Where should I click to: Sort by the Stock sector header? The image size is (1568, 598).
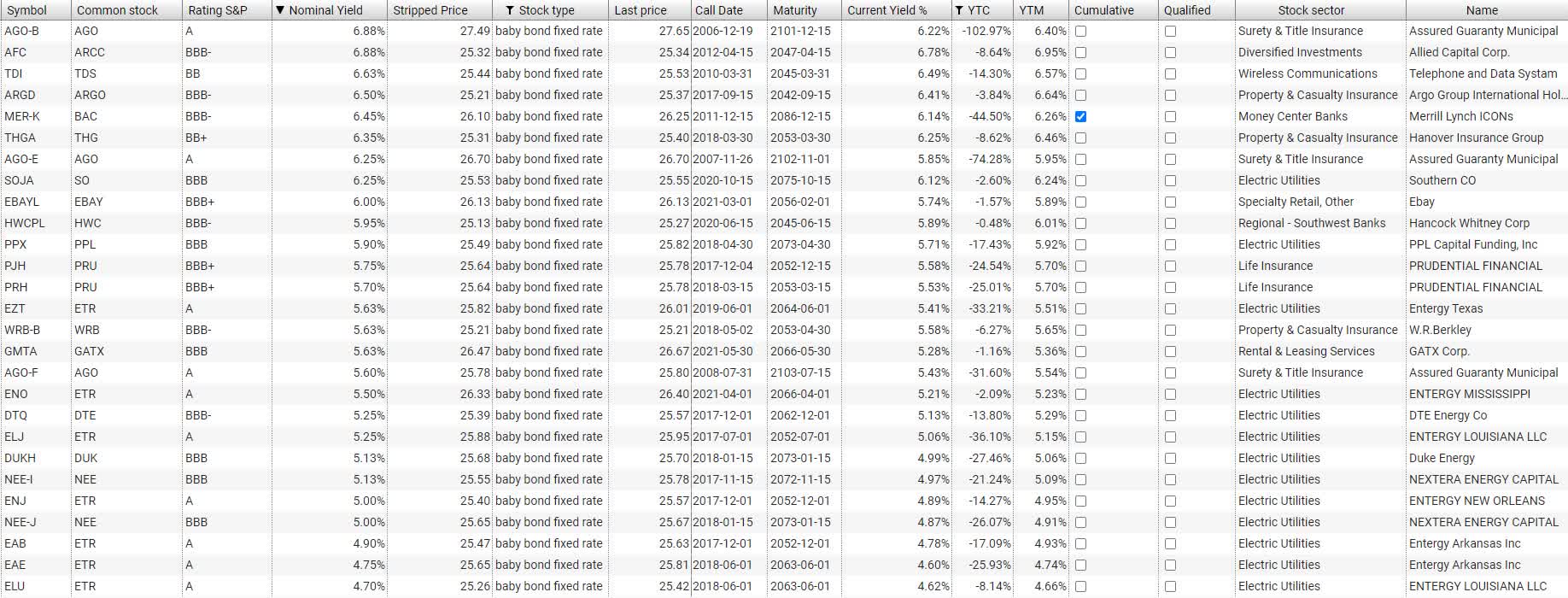click(x=1320, y=10)
